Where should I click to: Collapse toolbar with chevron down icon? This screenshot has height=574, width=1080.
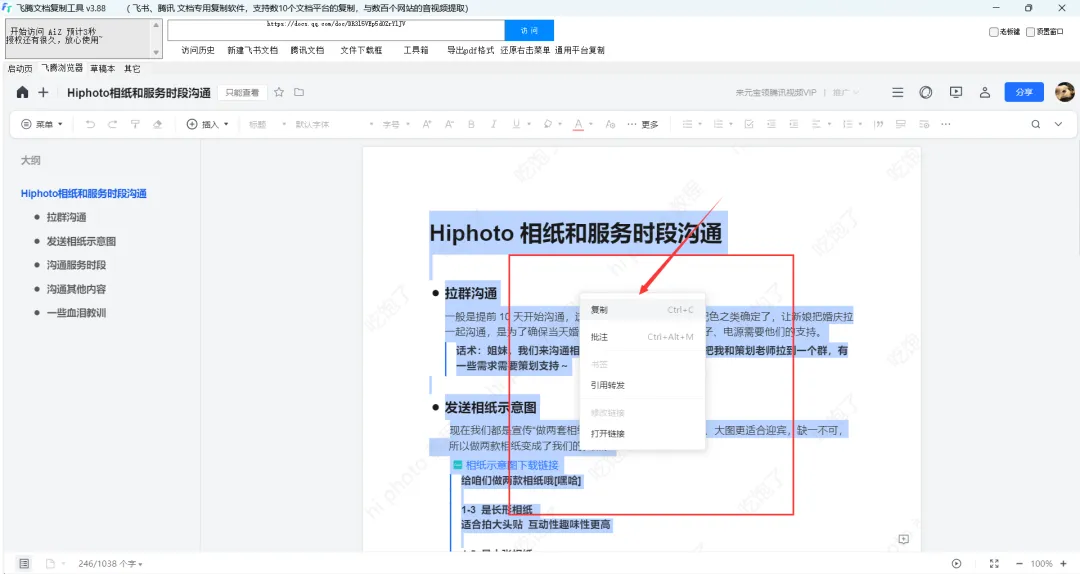click(x=1058, y=124)
